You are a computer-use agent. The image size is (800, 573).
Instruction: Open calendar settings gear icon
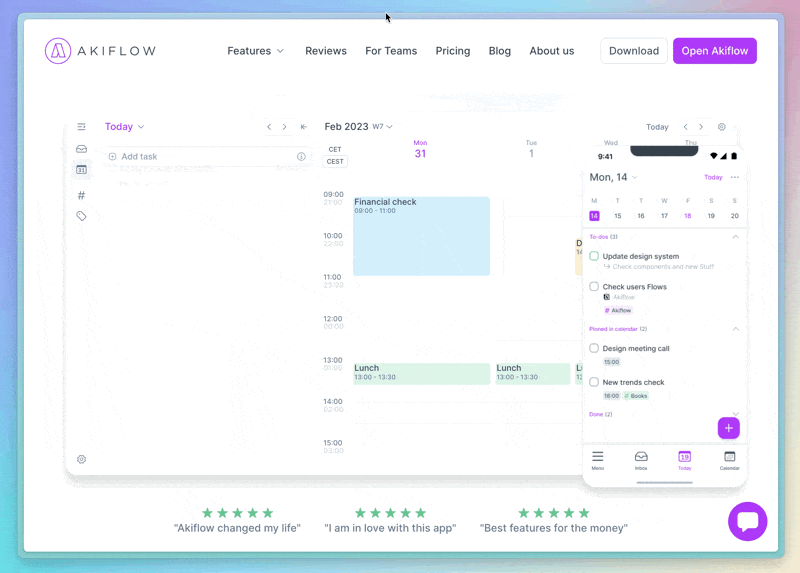(x=721, y=127)
